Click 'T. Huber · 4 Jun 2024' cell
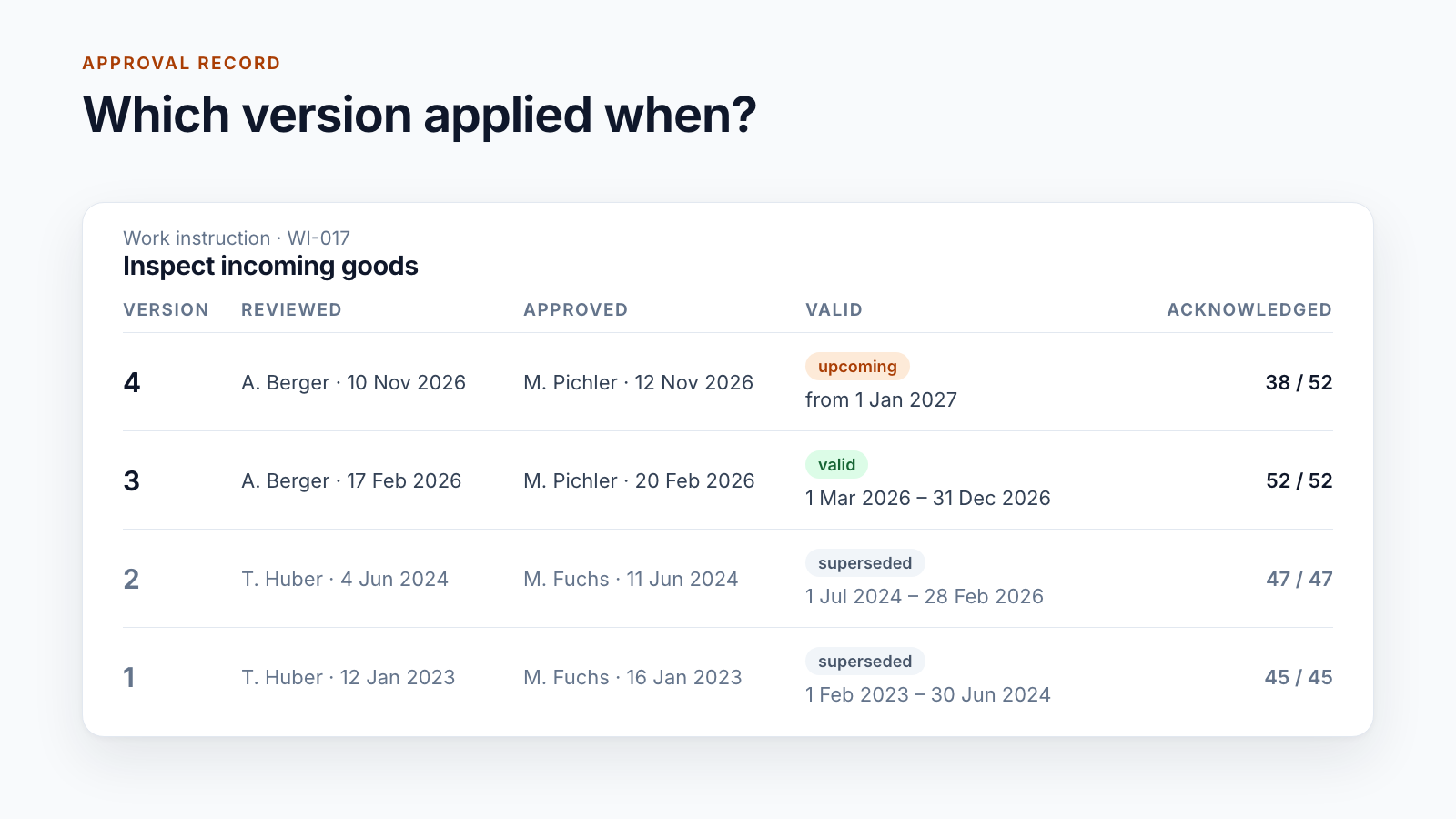This screenshot has height=819, width=1456. tap(345, 579)
